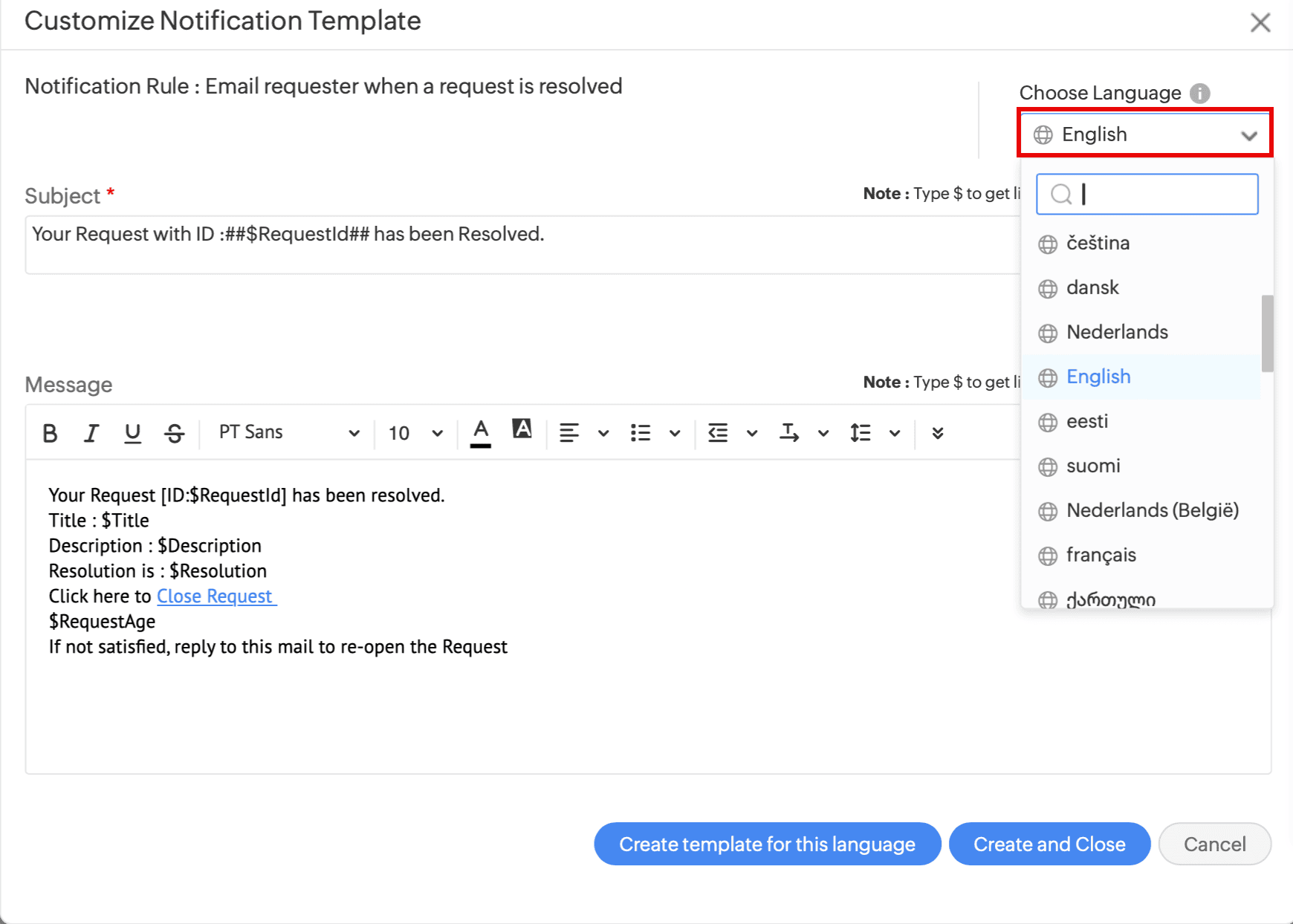Apply strikethrough to selected text
This screenshot has width=1293, height=924.
click(175, 433)
